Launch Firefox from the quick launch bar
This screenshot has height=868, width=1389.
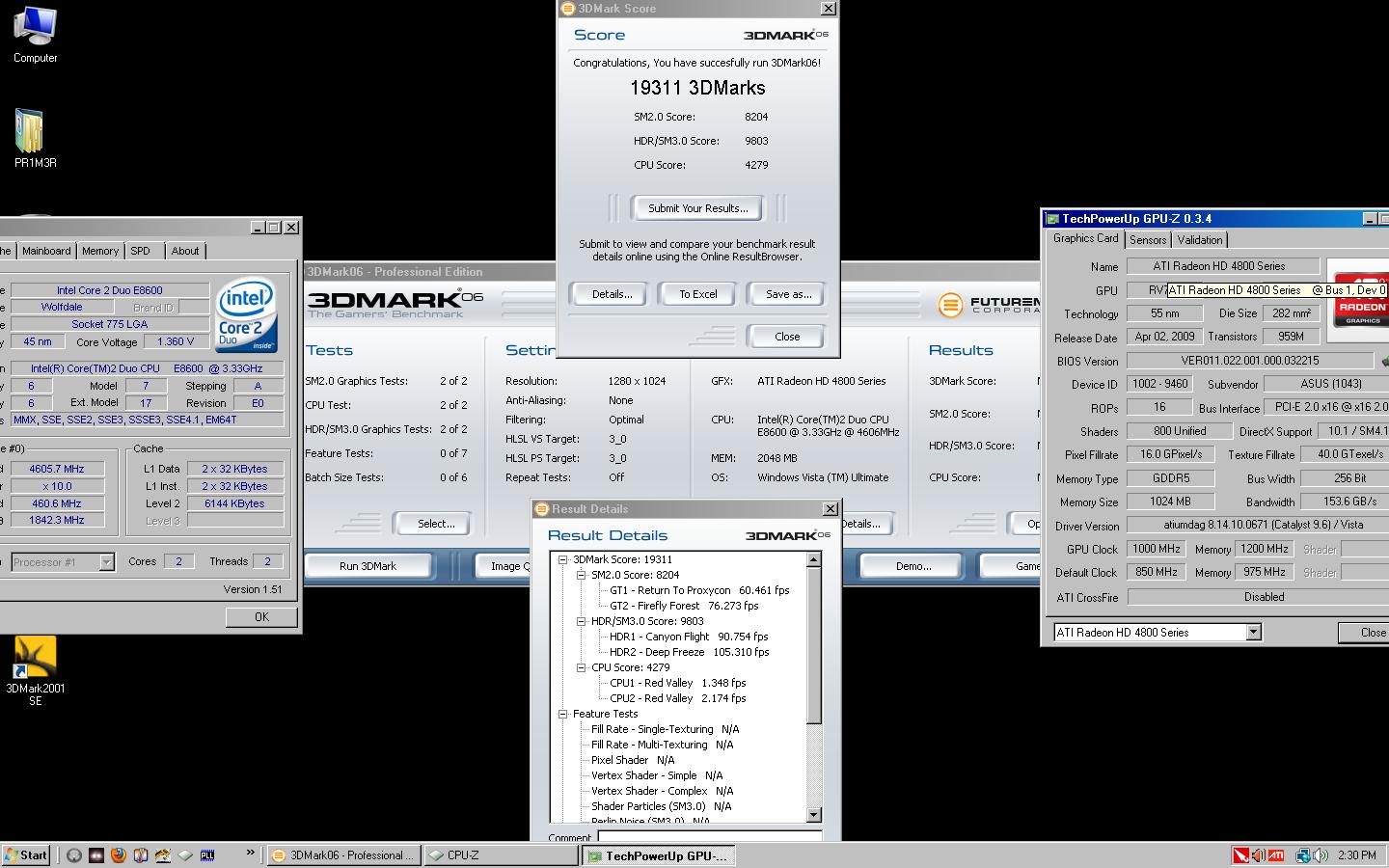click(118, 855)
